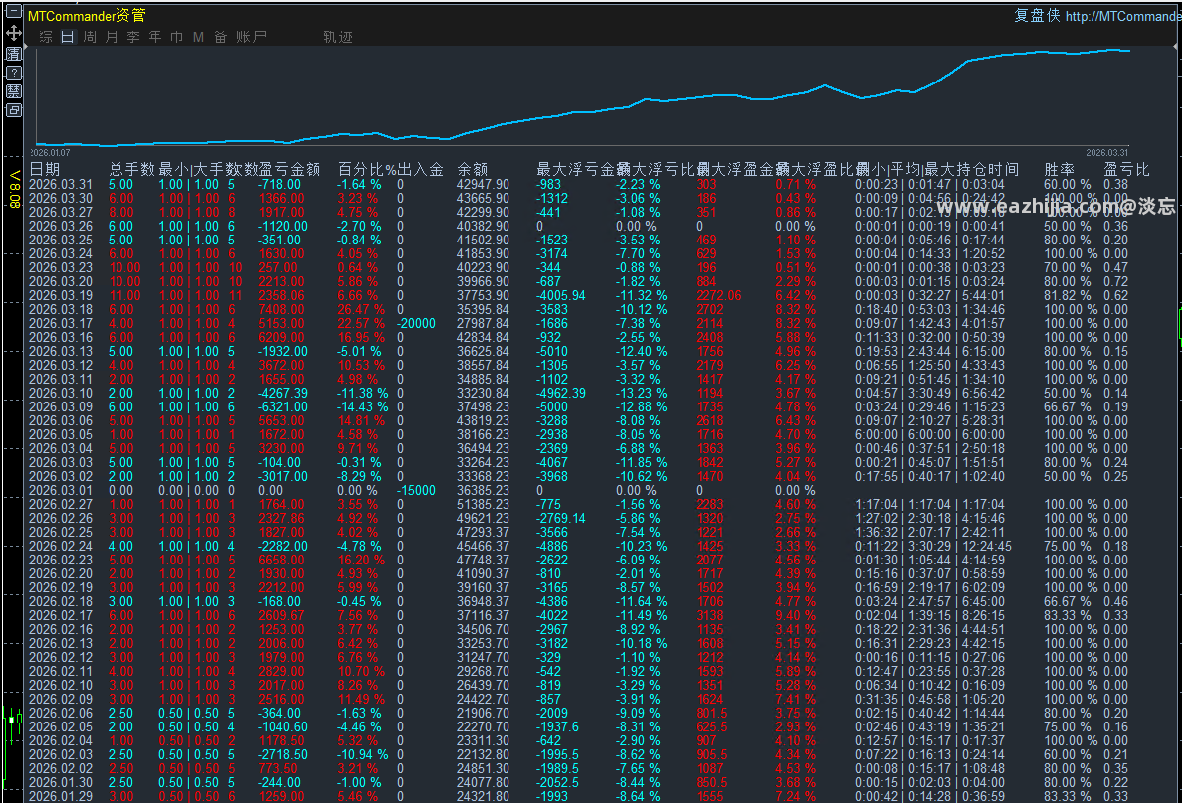Image resolution: width=1182 pixels, height=803 pixels.
Task: Open the 月 monthly tab
Action: [x=112, y=37]
